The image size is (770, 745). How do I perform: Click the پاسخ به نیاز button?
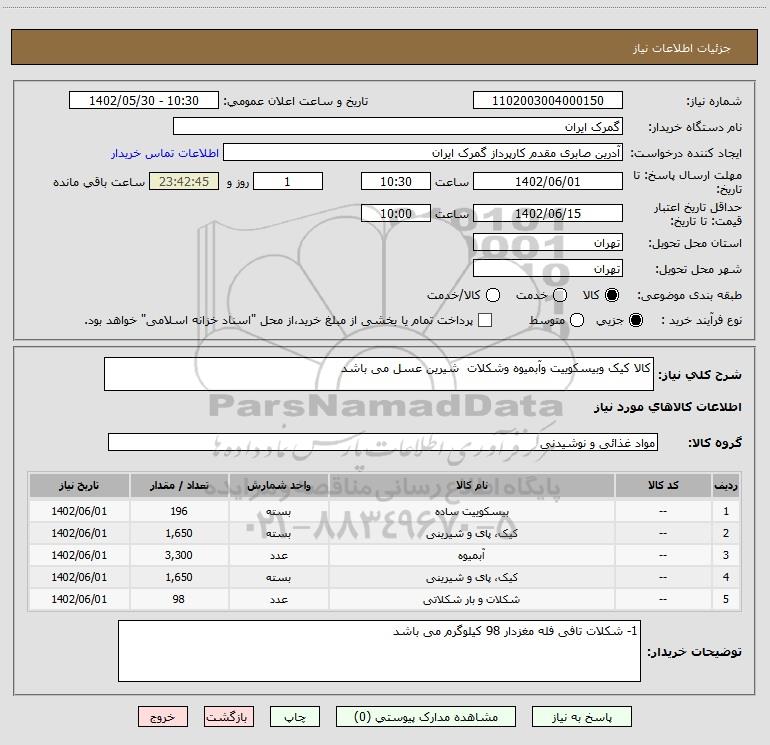point(582,717)
